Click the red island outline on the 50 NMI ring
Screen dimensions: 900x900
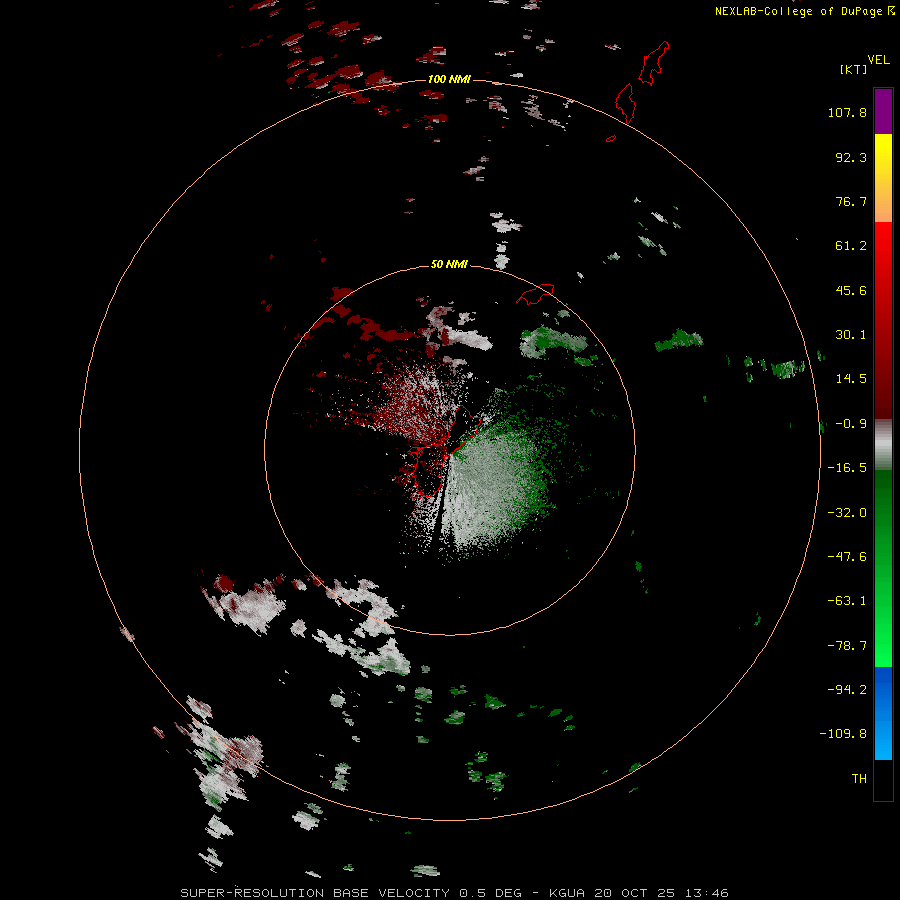tap(535, 294)
